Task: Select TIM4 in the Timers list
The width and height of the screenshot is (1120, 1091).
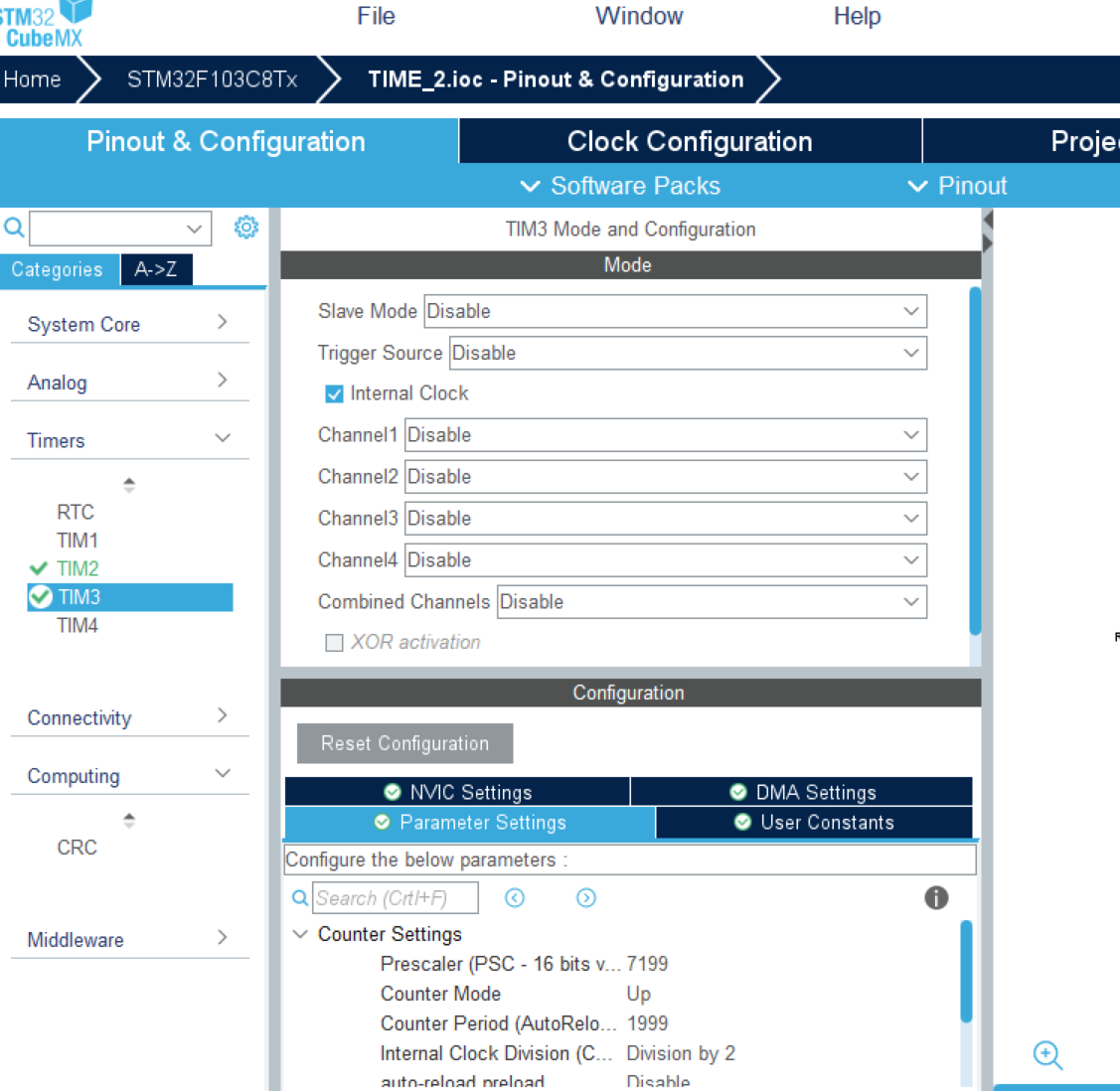Action: pos(78,625)
